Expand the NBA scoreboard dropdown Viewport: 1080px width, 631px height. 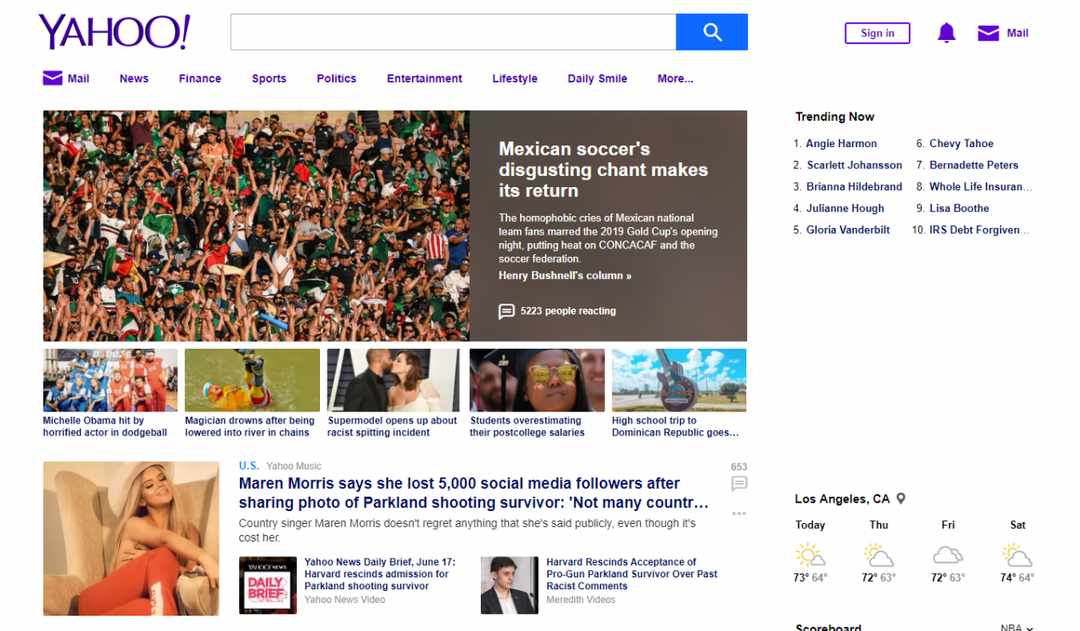click(1017, 628)
